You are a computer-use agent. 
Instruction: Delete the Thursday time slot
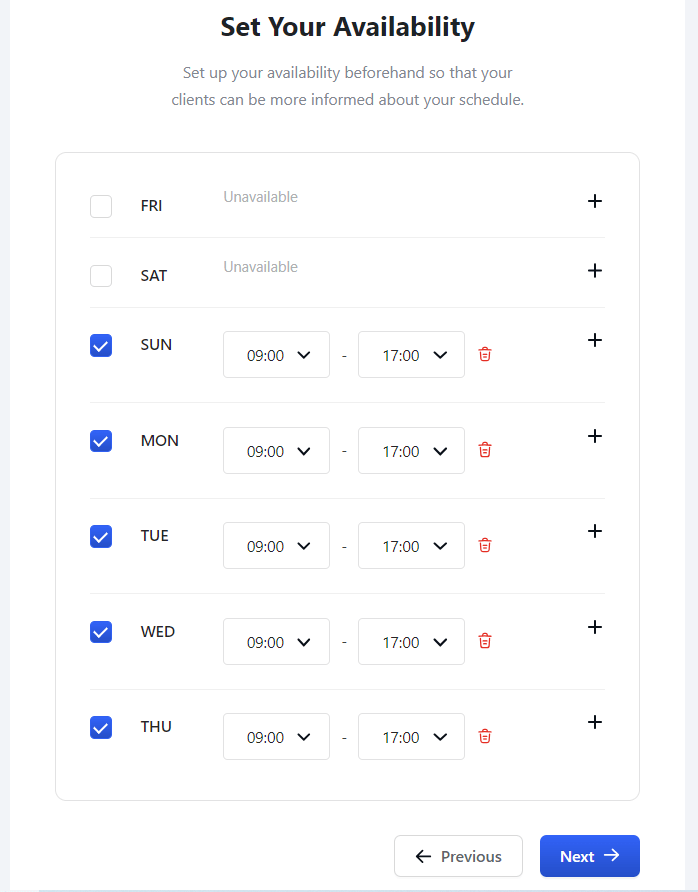pos(485,737)
